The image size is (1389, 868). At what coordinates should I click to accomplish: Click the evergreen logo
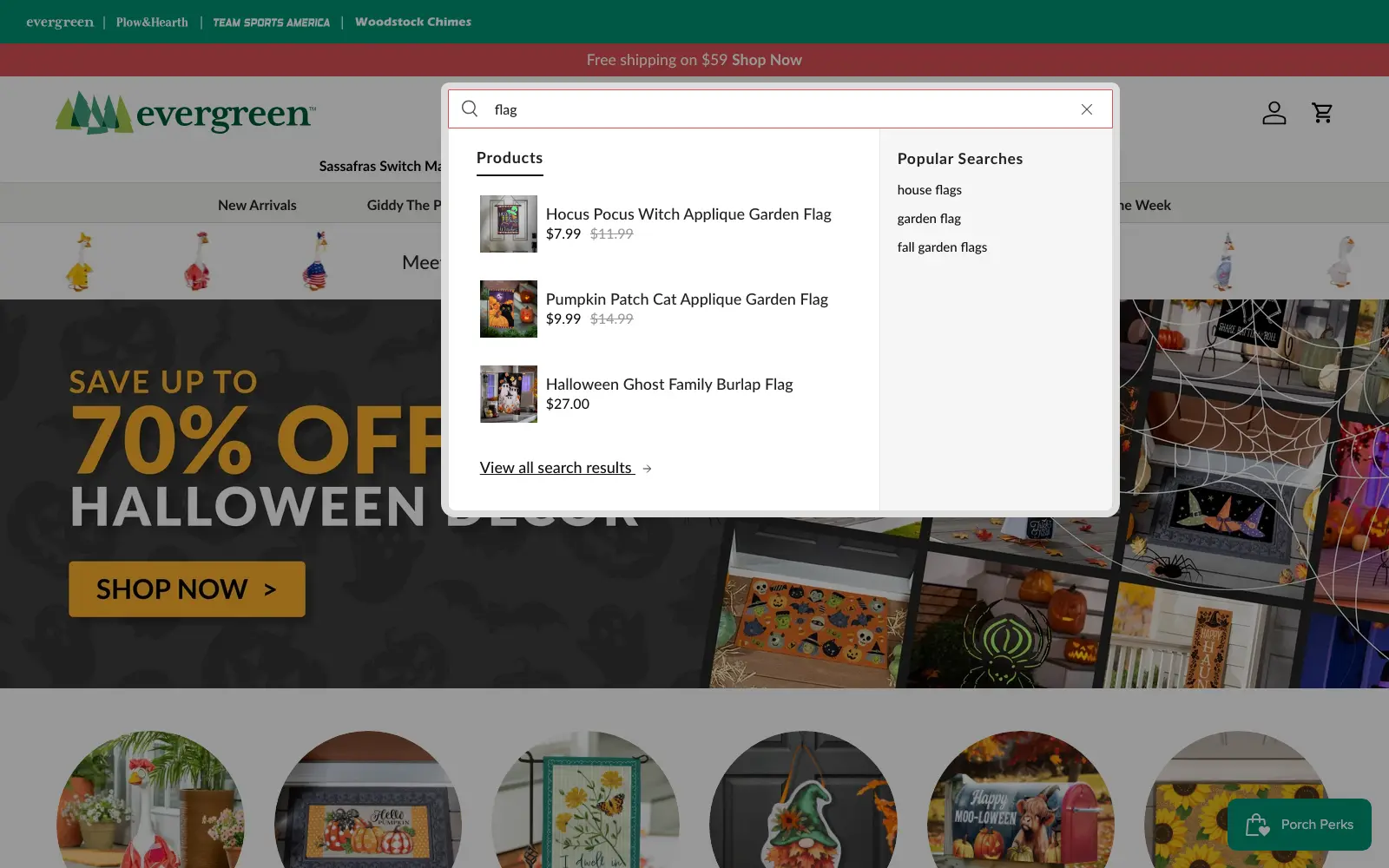pyautogui.click(x=186, y=113)
